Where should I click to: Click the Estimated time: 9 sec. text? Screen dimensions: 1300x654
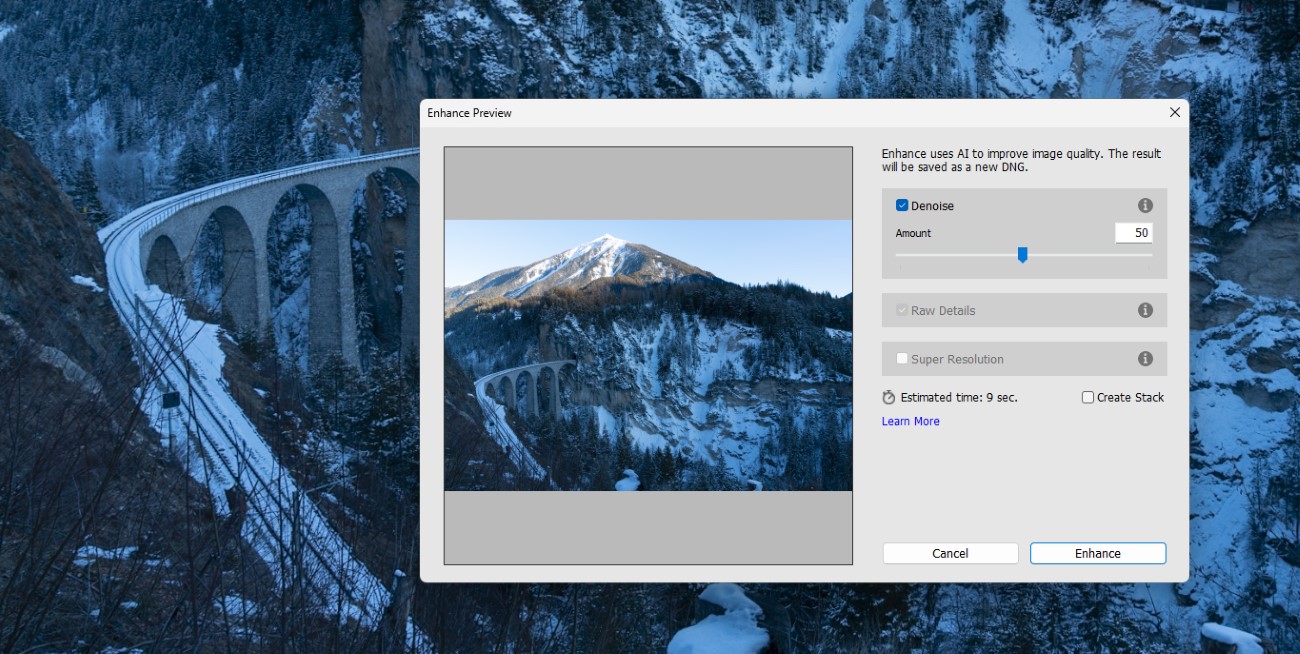958,398
